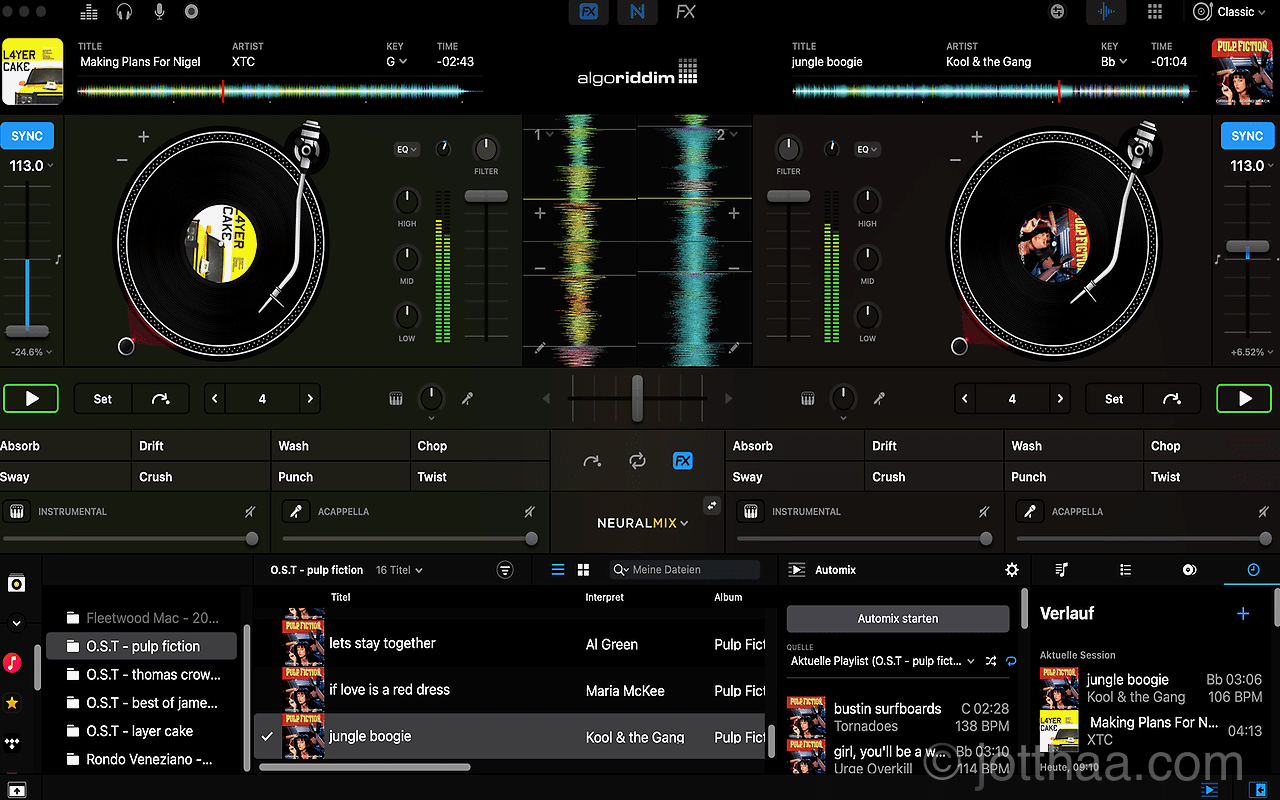Click the swap decks icon above NEURALMIX

pyautogui.click(x=712, y=505)
